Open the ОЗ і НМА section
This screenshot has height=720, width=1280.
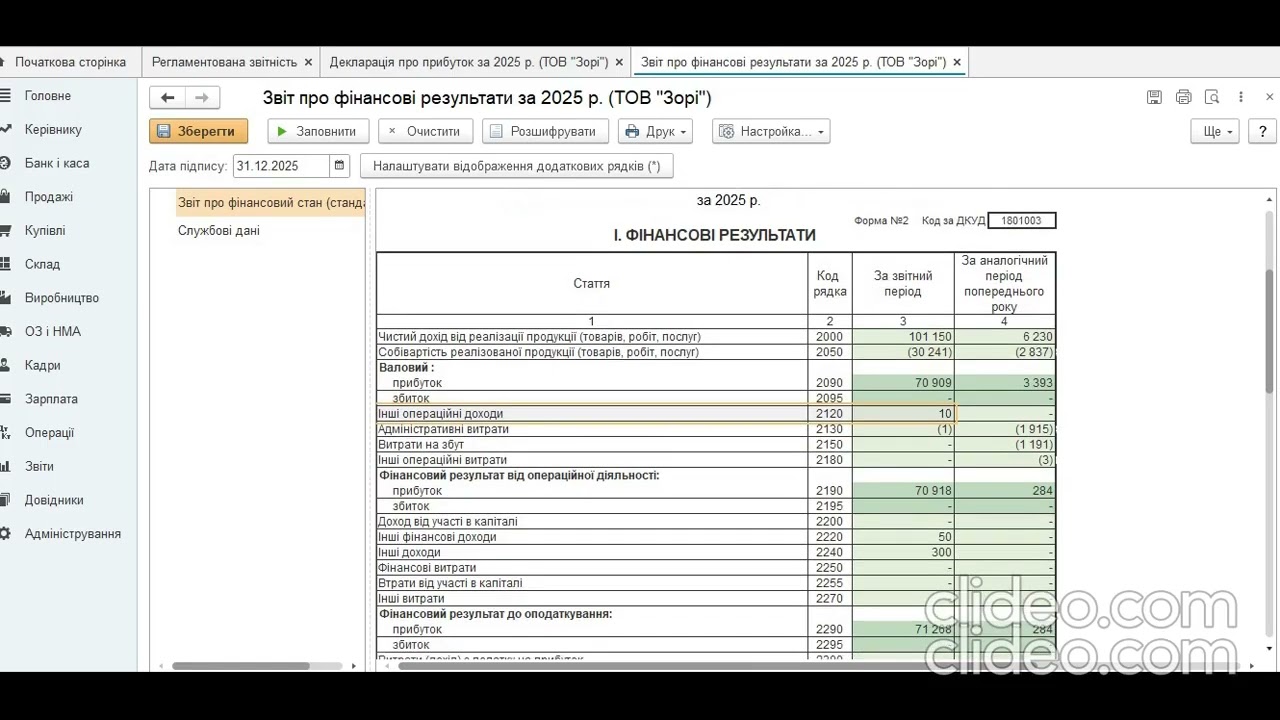(x=53, y=332)
